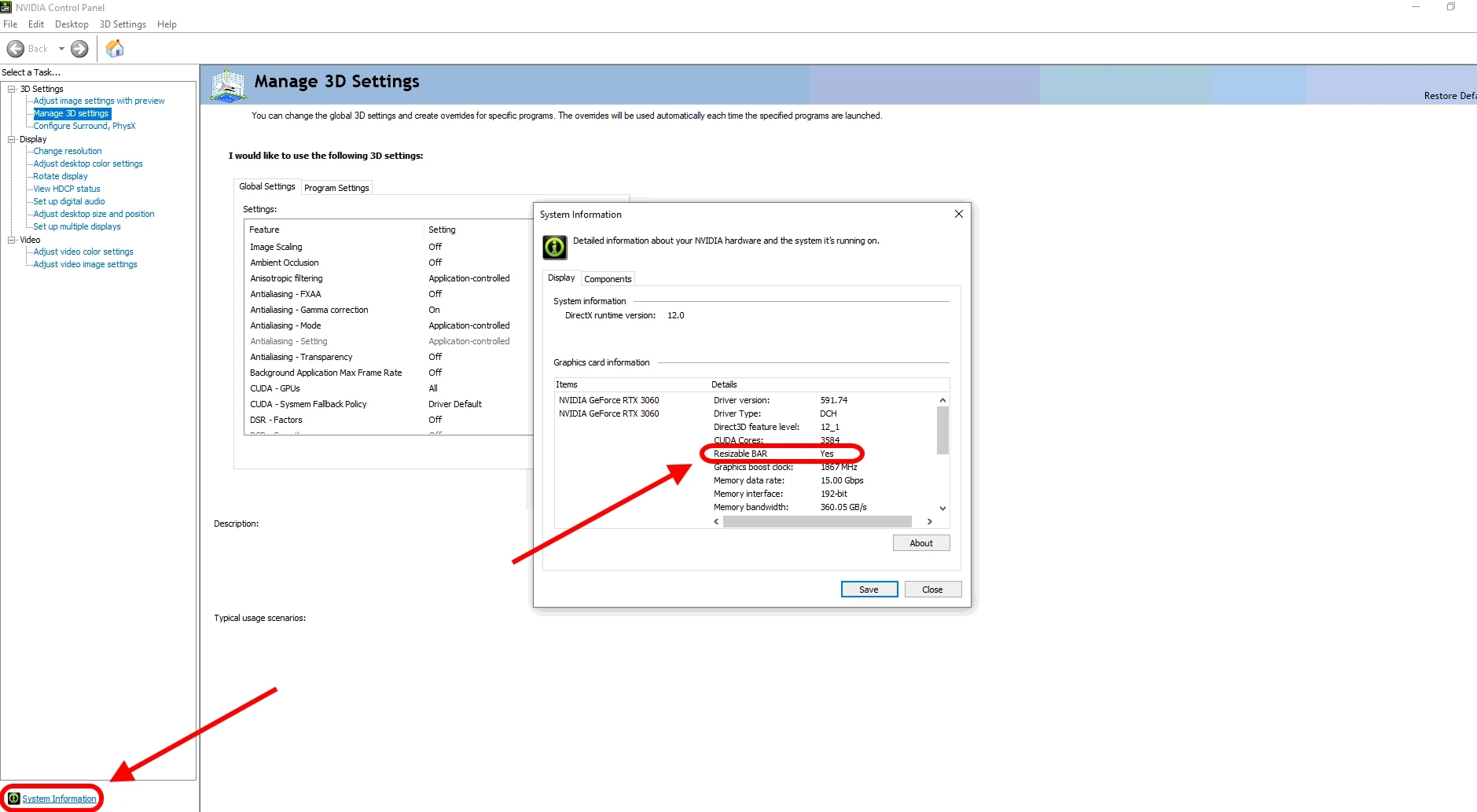Click the horizontal scrollbar in graphics card details

click(x=817, y=521)
